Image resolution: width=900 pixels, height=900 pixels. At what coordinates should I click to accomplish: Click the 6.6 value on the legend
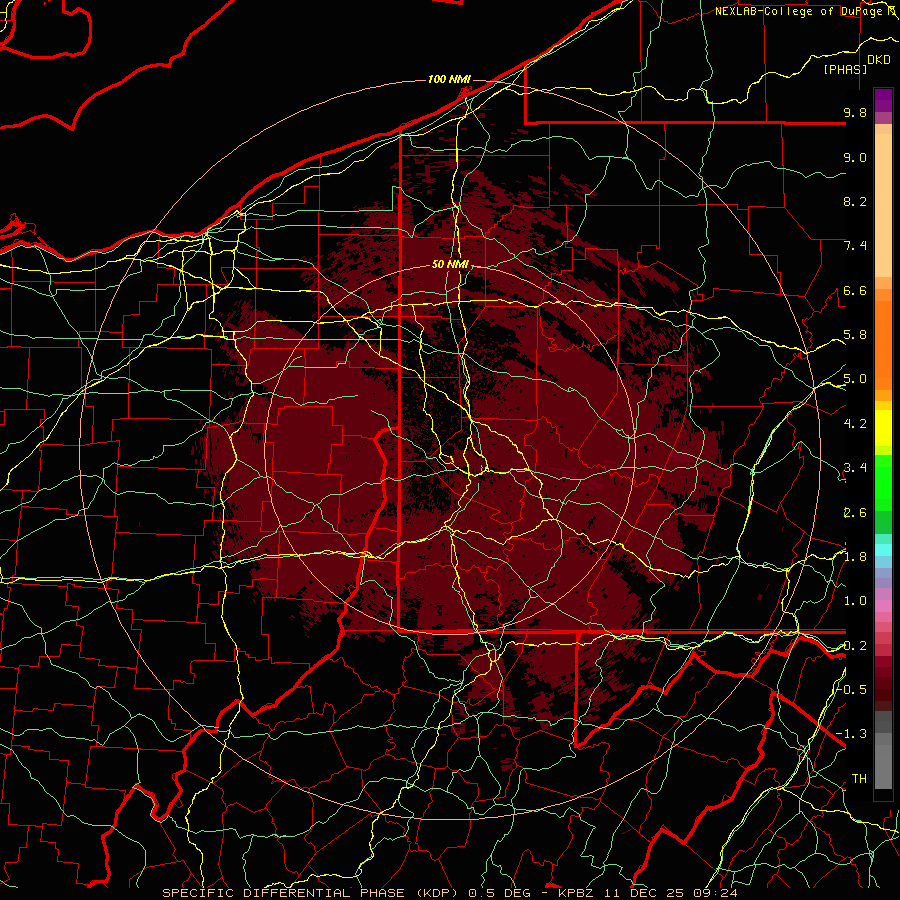[855, 290]
